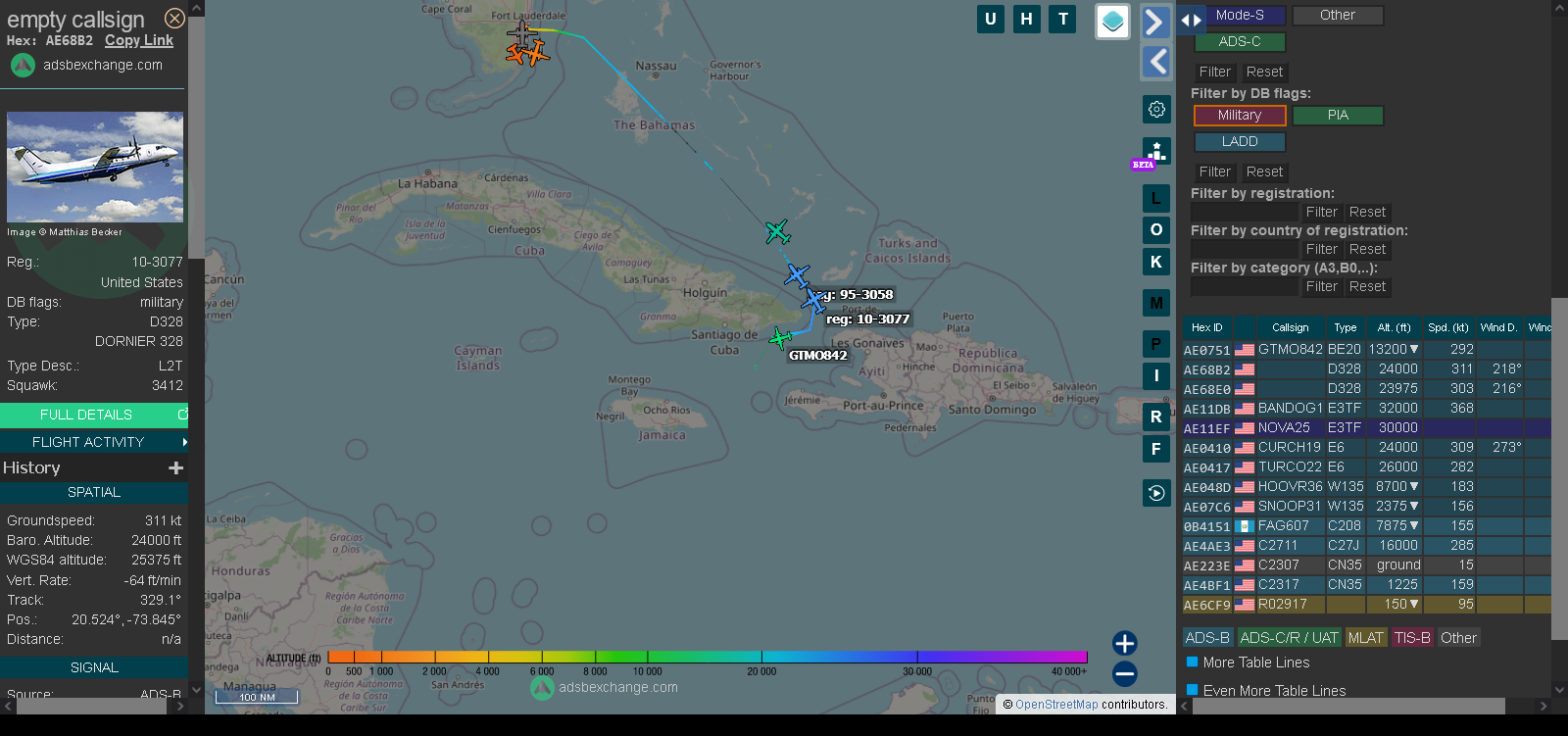
Task: Sort table by Spd. (kt) column
Action: tap(1447, 327)
